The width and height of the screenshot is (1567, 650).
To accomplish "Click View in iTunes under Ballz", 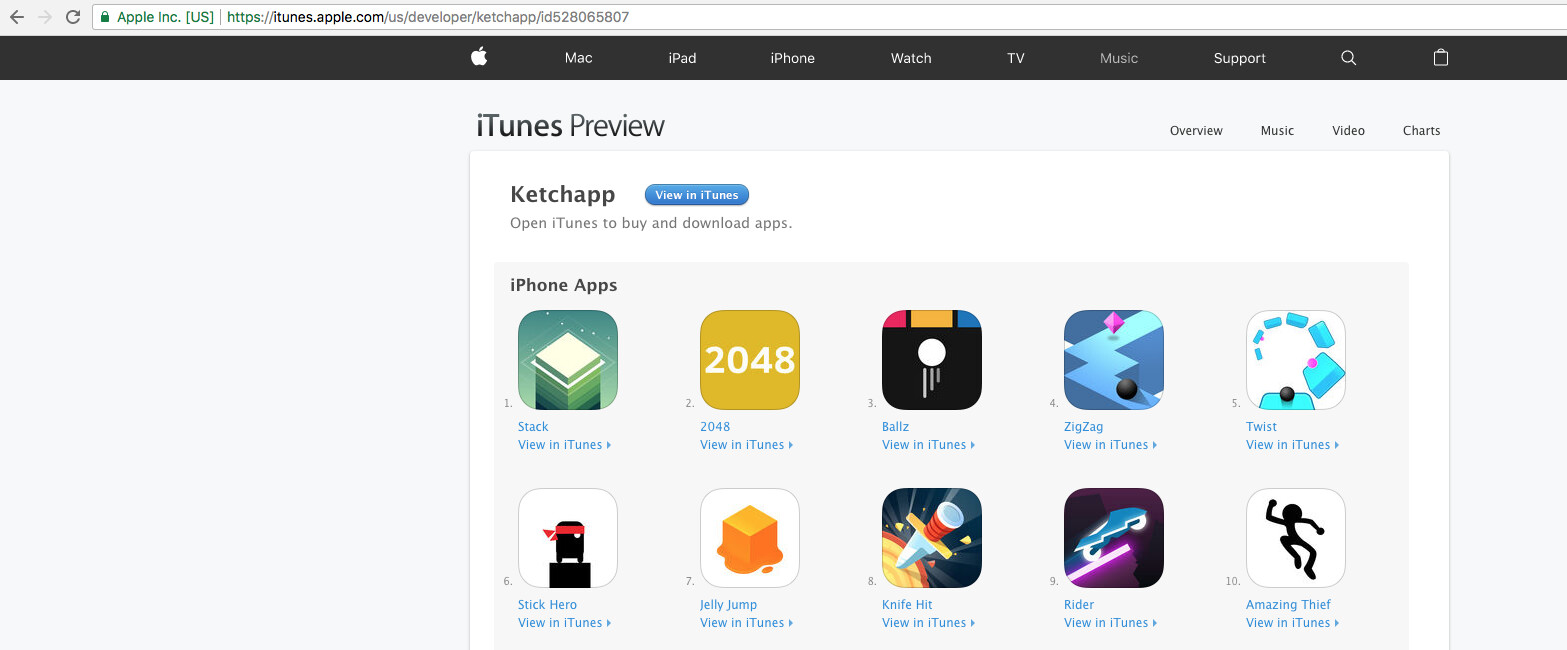I will point(928,445).
